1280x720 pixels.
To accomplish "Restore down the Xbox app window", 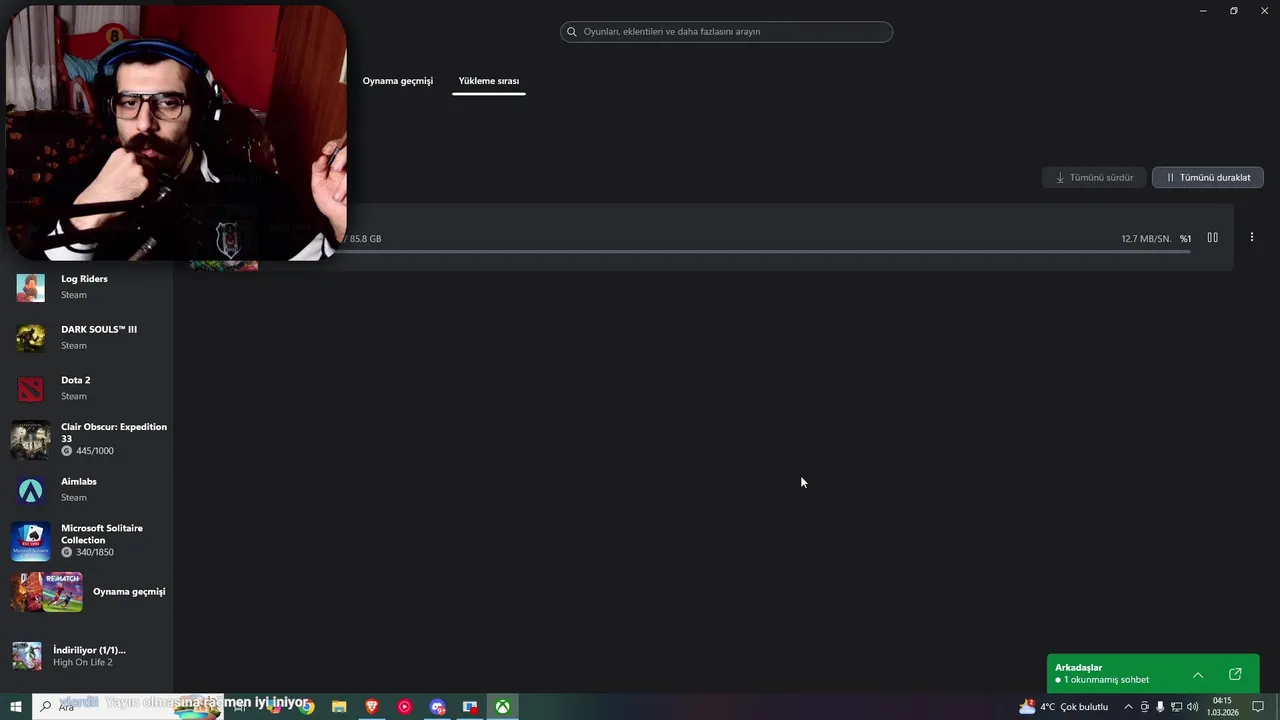I will pyautogui.click(x=1233, y=11).
